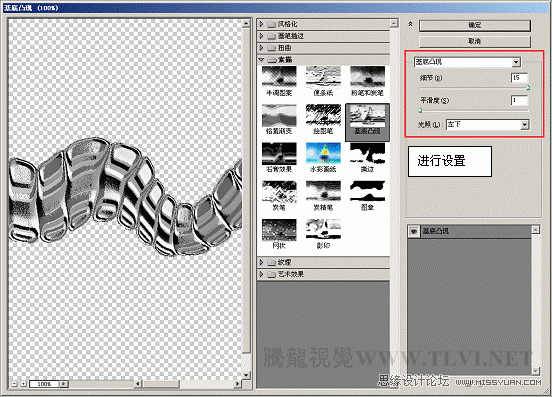Viewport: 552px width, 397px height.
Task: Click the 平滑度 smoothness value field showing 1
Action: click(x=519, y=100)
